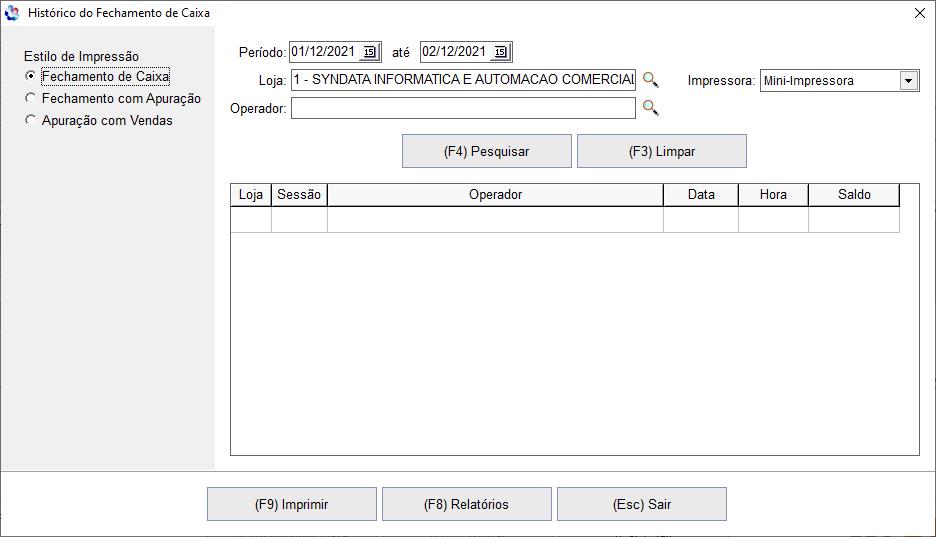Click the (F4) Pesquisar button
This screenshot has width=936, height=537.
point(486,152)
